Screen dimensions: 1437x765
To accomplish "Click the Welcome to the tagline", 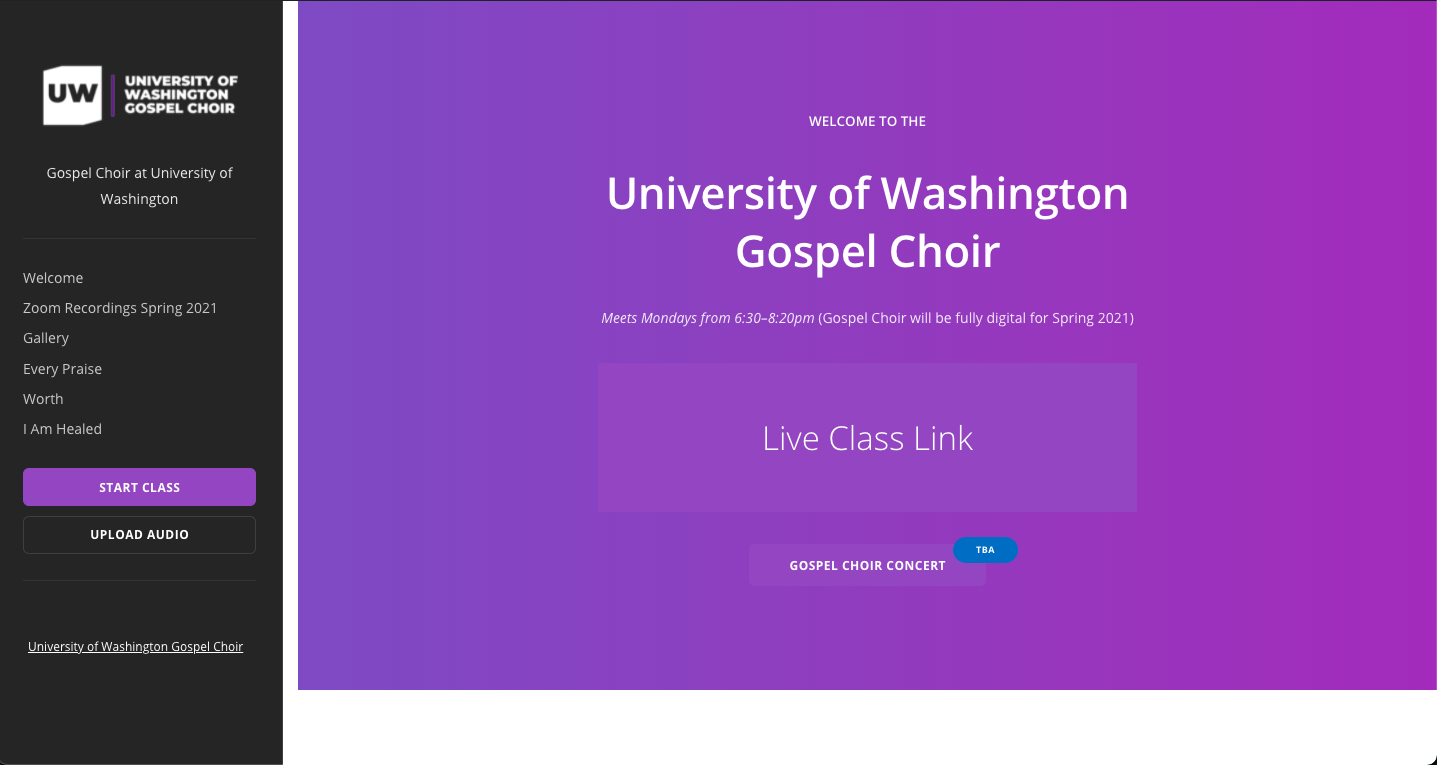I will pyautogui.click(x=867, y=121).
